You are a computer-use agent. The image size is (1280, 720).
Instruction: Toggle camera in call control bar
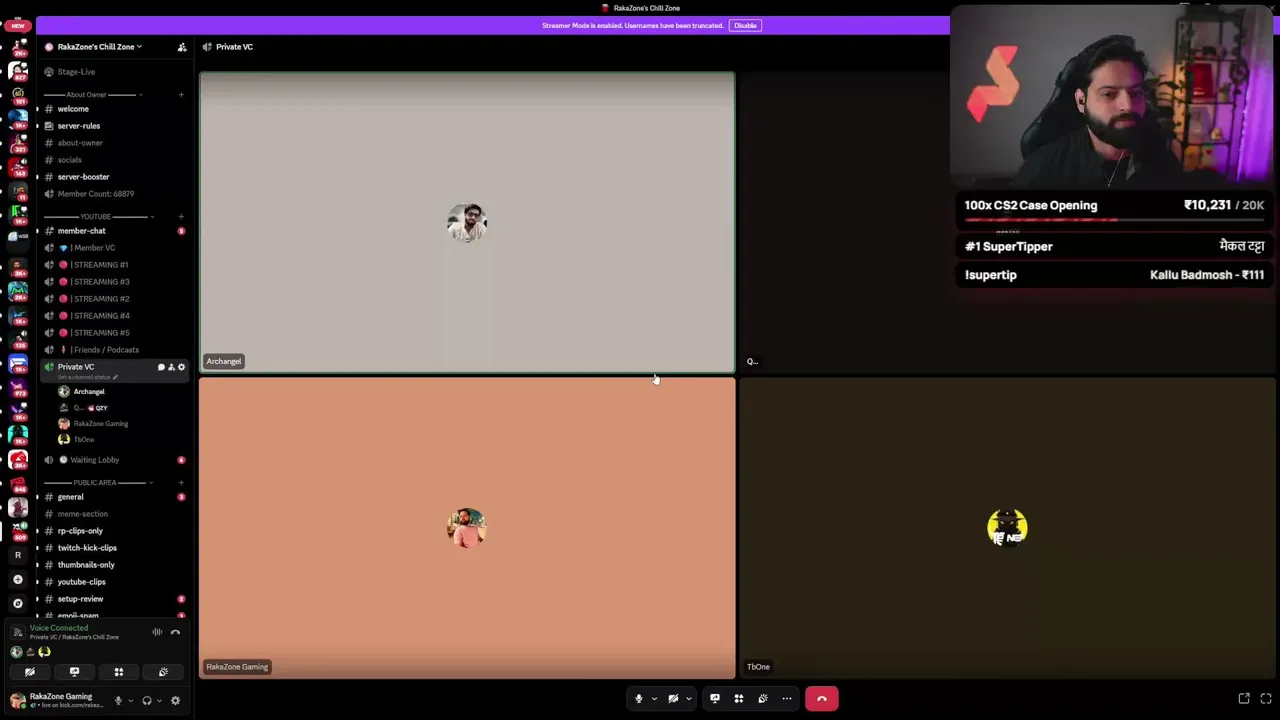pos(673,699)
